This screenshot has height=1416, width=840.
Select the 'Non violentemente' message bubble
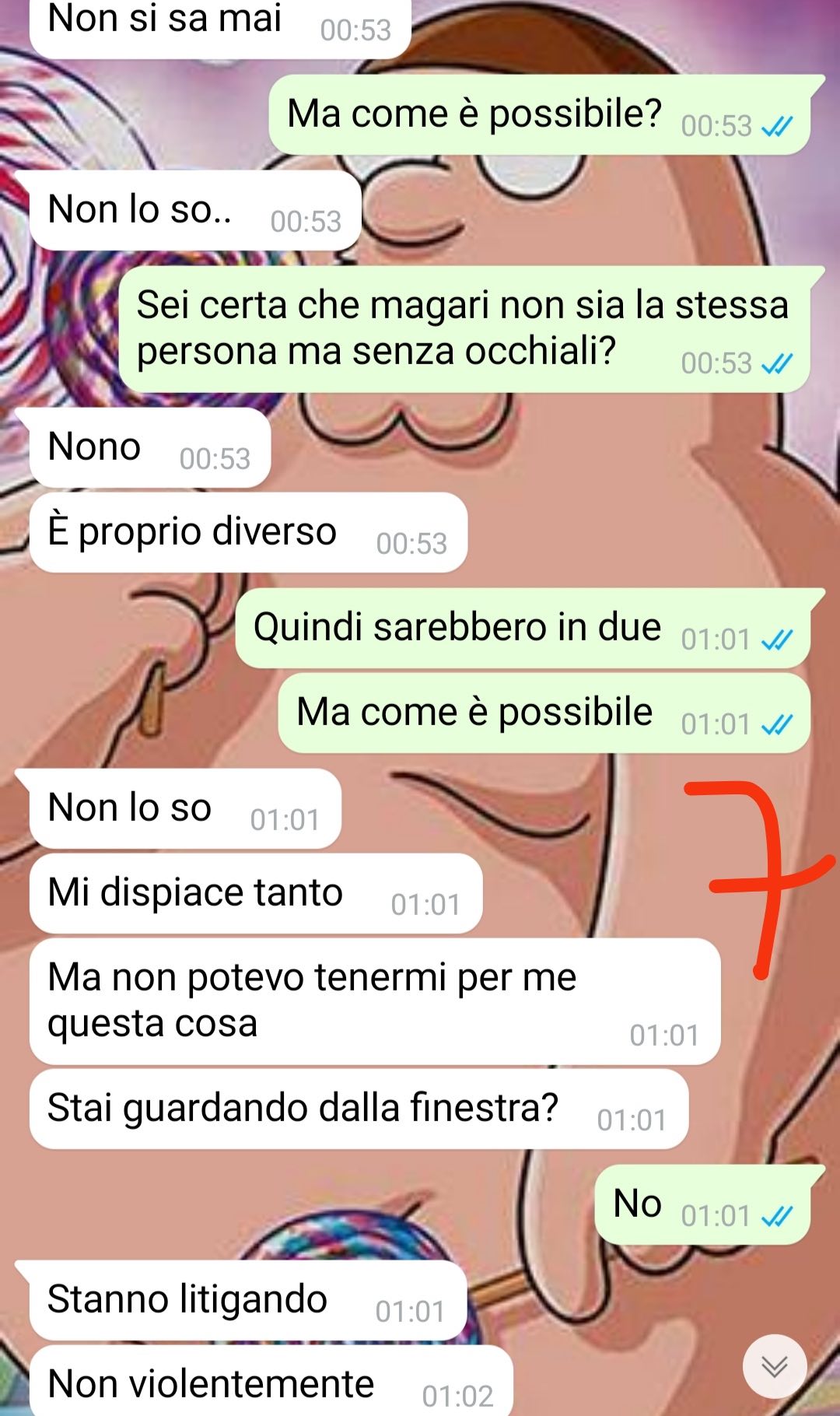click(x=271, y=1381)
